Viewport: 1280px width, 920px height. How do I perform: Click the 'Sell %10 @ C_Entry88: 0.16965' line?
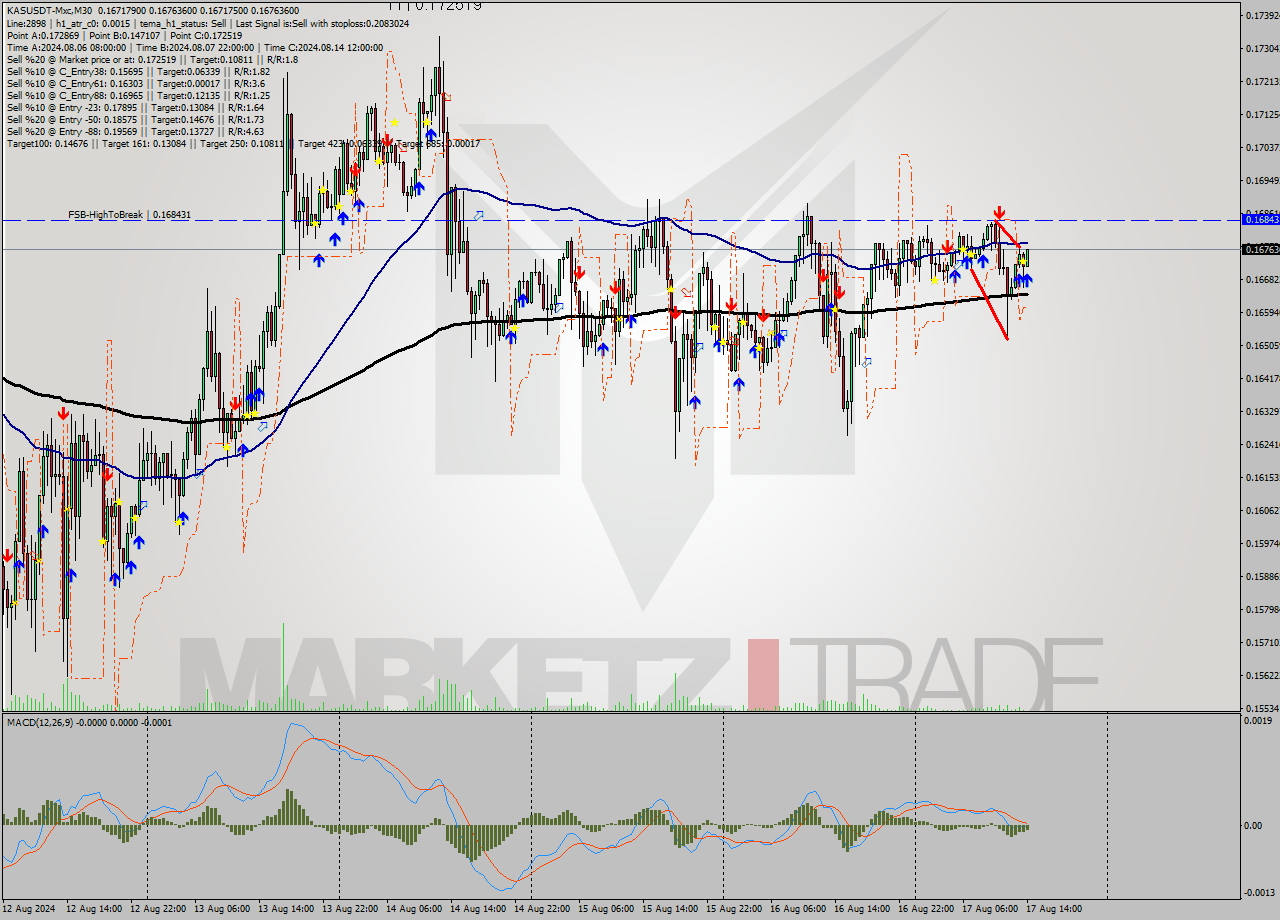point(138,95)
